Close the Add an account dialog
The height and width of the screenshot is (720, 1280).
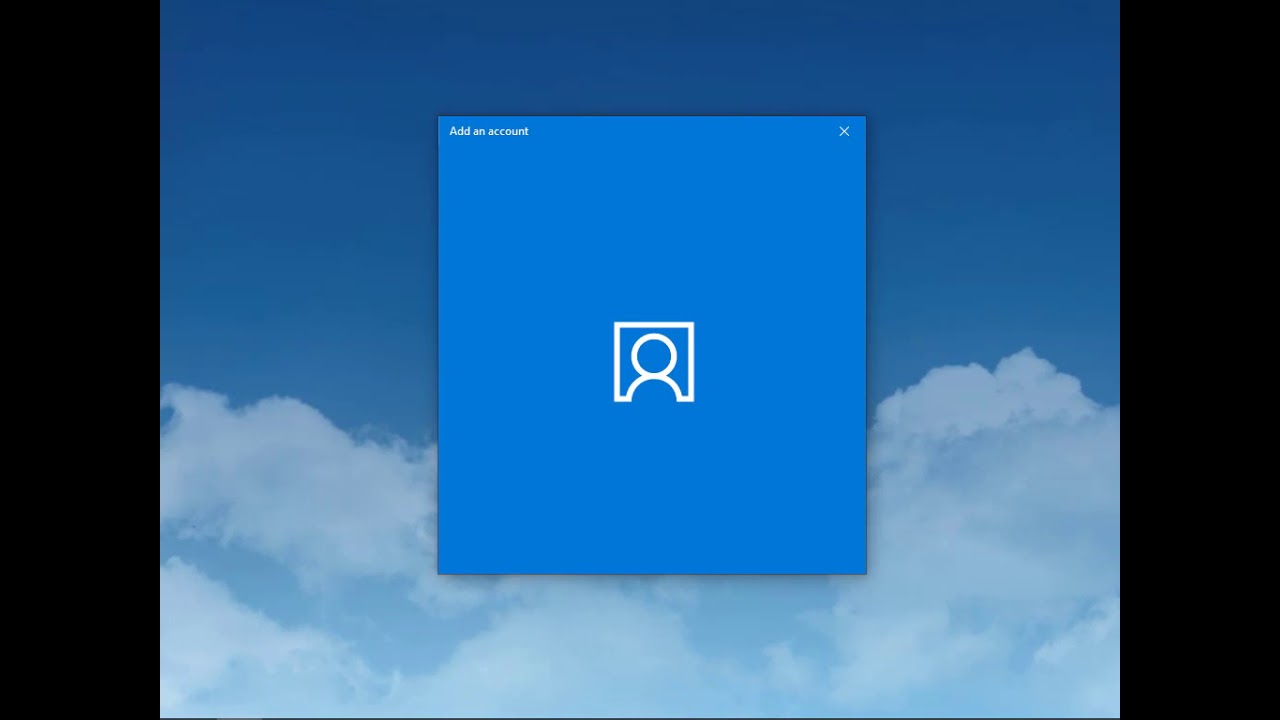click(844, 131)
